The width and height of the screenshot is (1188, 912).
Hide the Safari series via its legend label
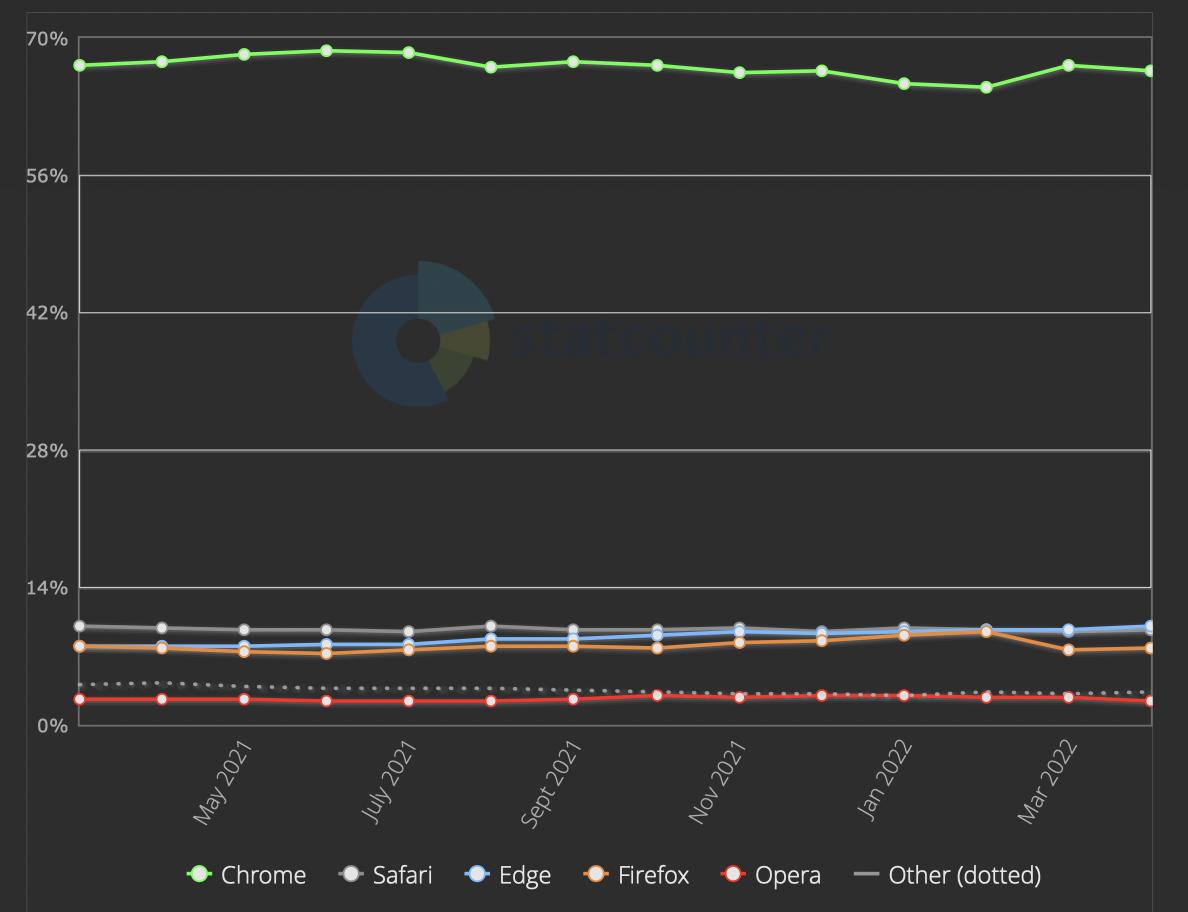(402, 875)
